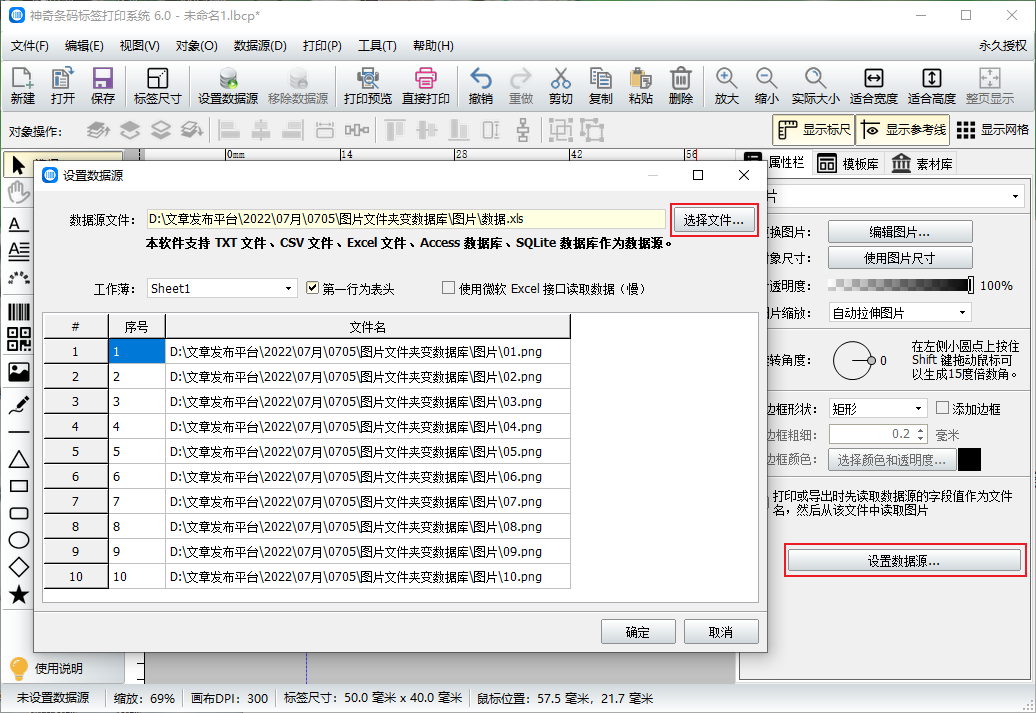
Task: Click the 文件名 column header
Action: [x=368, y=327]
